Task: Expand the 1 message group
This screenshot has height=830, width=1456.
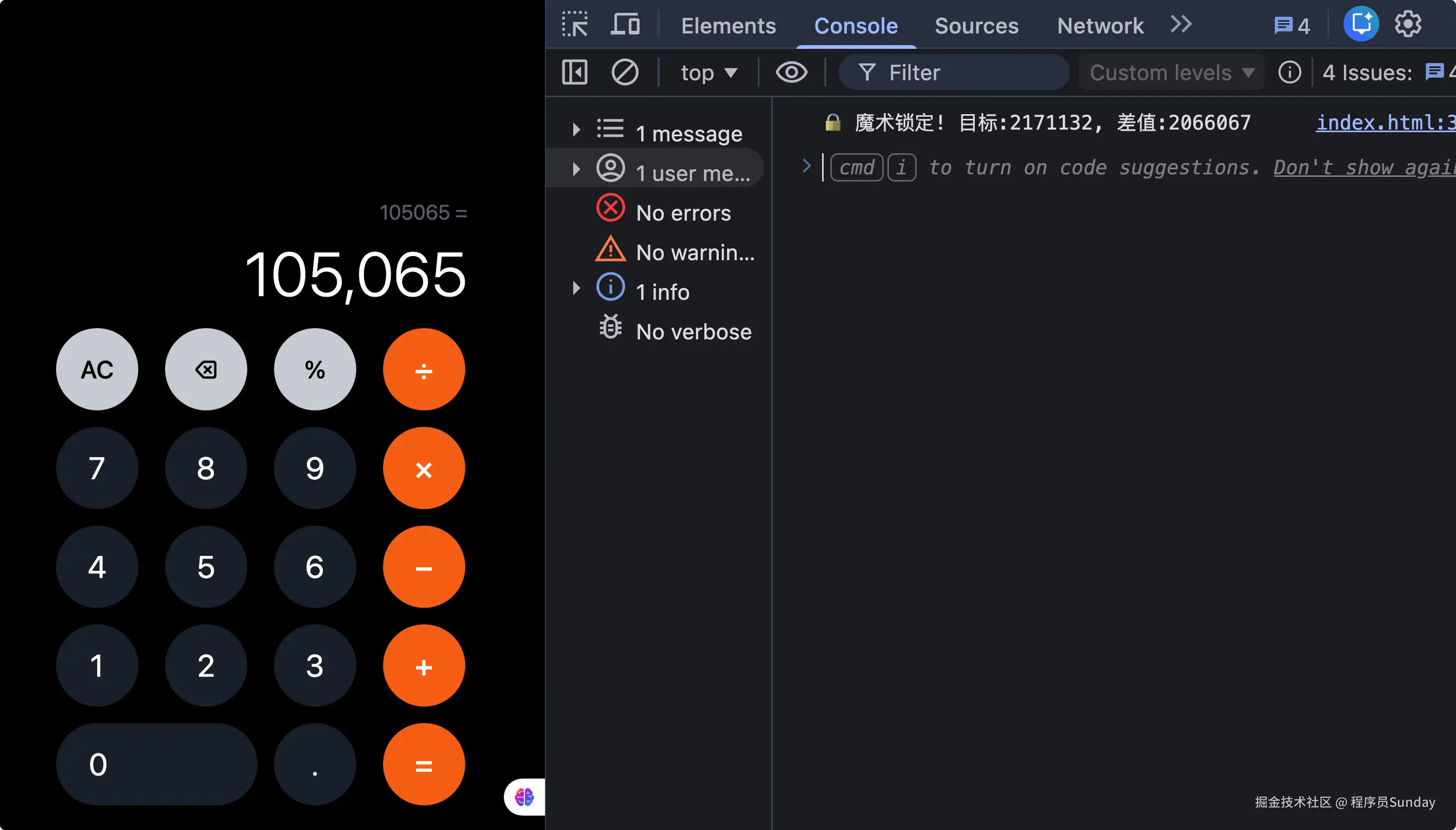Action: [x=576, y=130]
